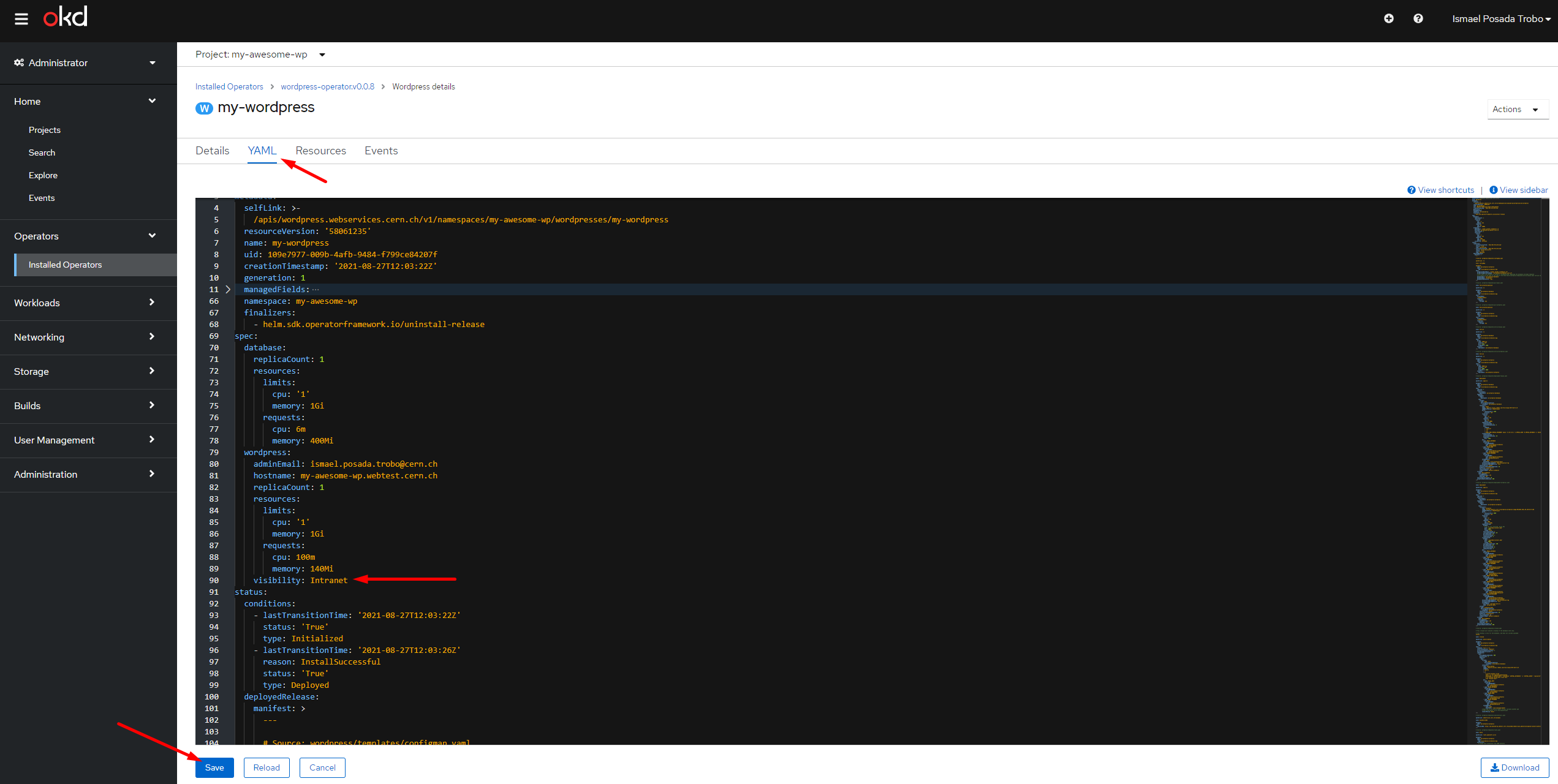Click the cpu: 6m line
The height and width of the screenshot is (784, 1558).
pyautogui.click(x=289, y=429)
